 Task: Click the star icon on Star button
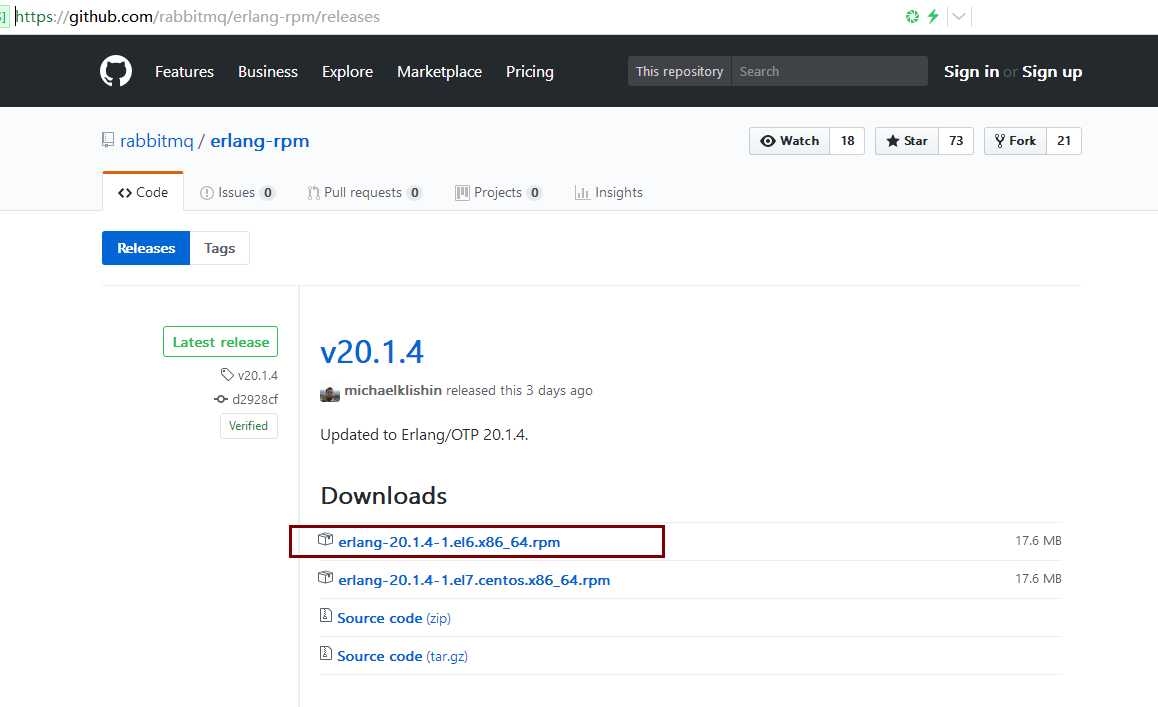pos(893,140)
